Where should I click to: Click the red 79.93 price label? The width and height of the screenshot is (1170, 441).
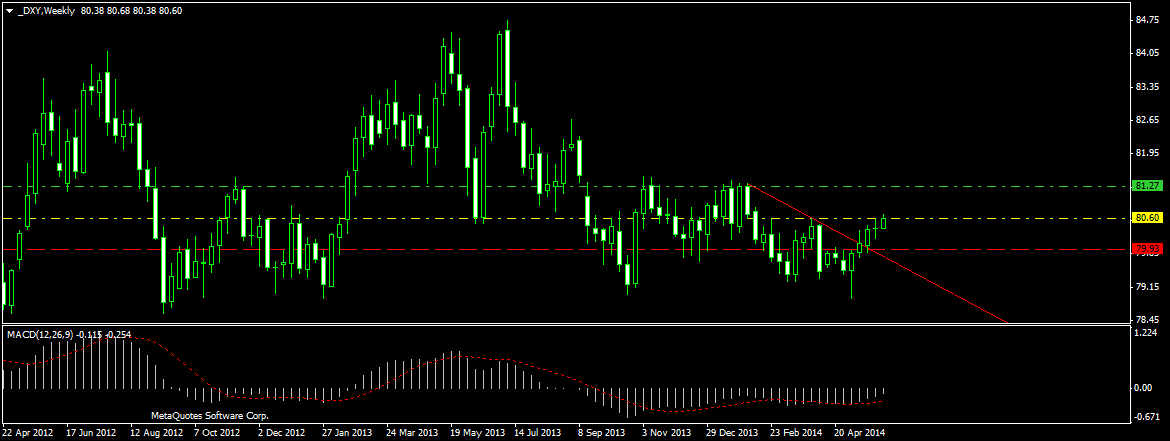click(x=1145, y=248)
